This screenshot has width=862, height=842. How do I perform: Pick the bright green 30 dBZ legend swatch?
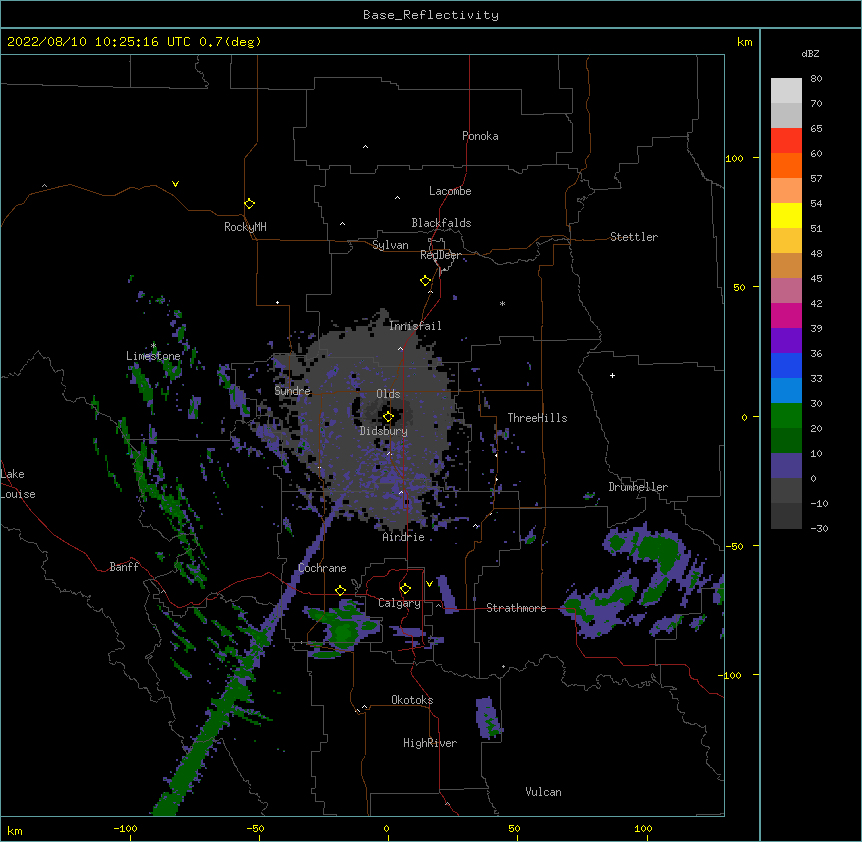tap(786, 416)
